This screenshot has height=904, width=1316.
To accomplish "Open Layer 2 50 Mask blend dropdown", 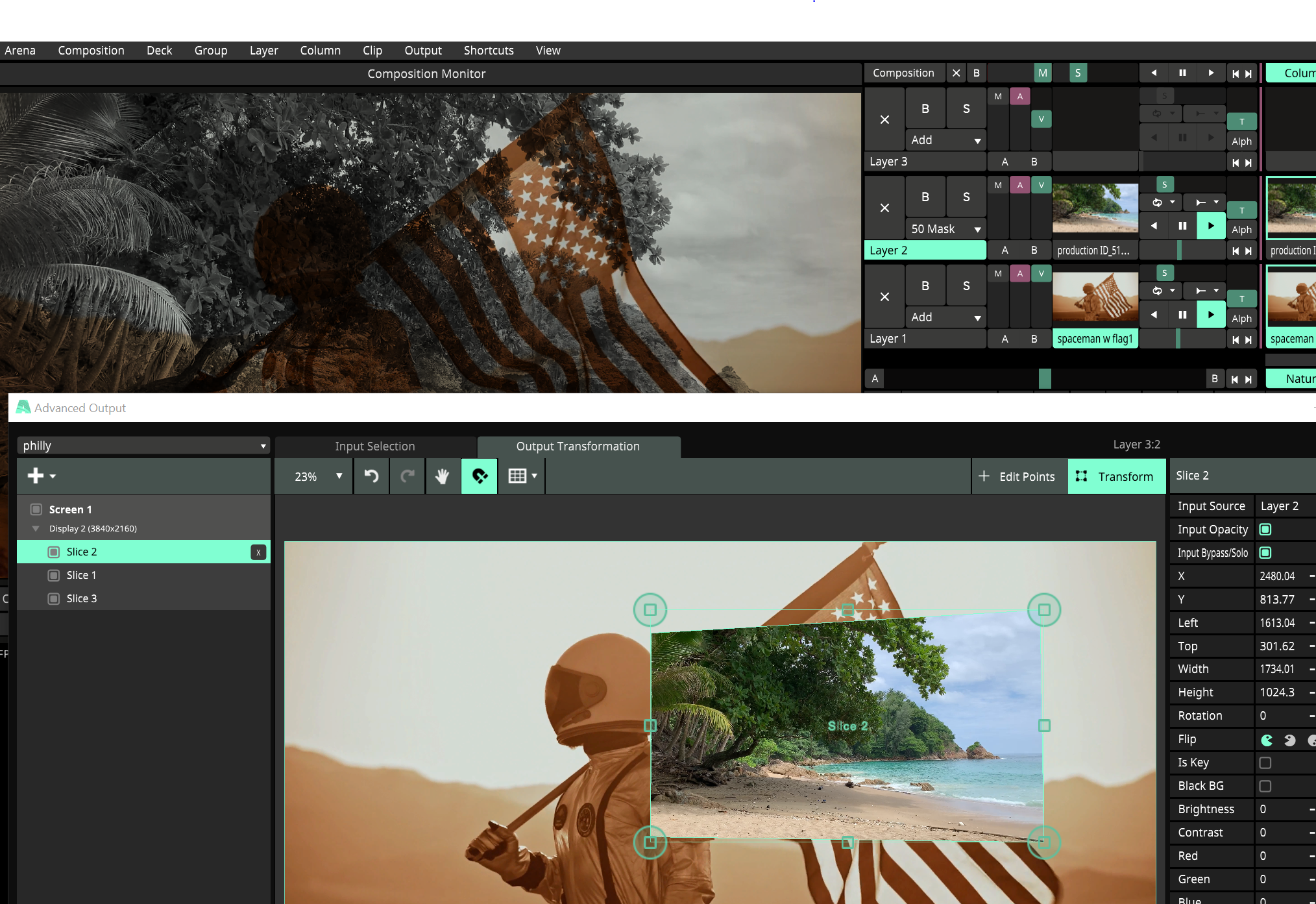I will coord(945,228).
